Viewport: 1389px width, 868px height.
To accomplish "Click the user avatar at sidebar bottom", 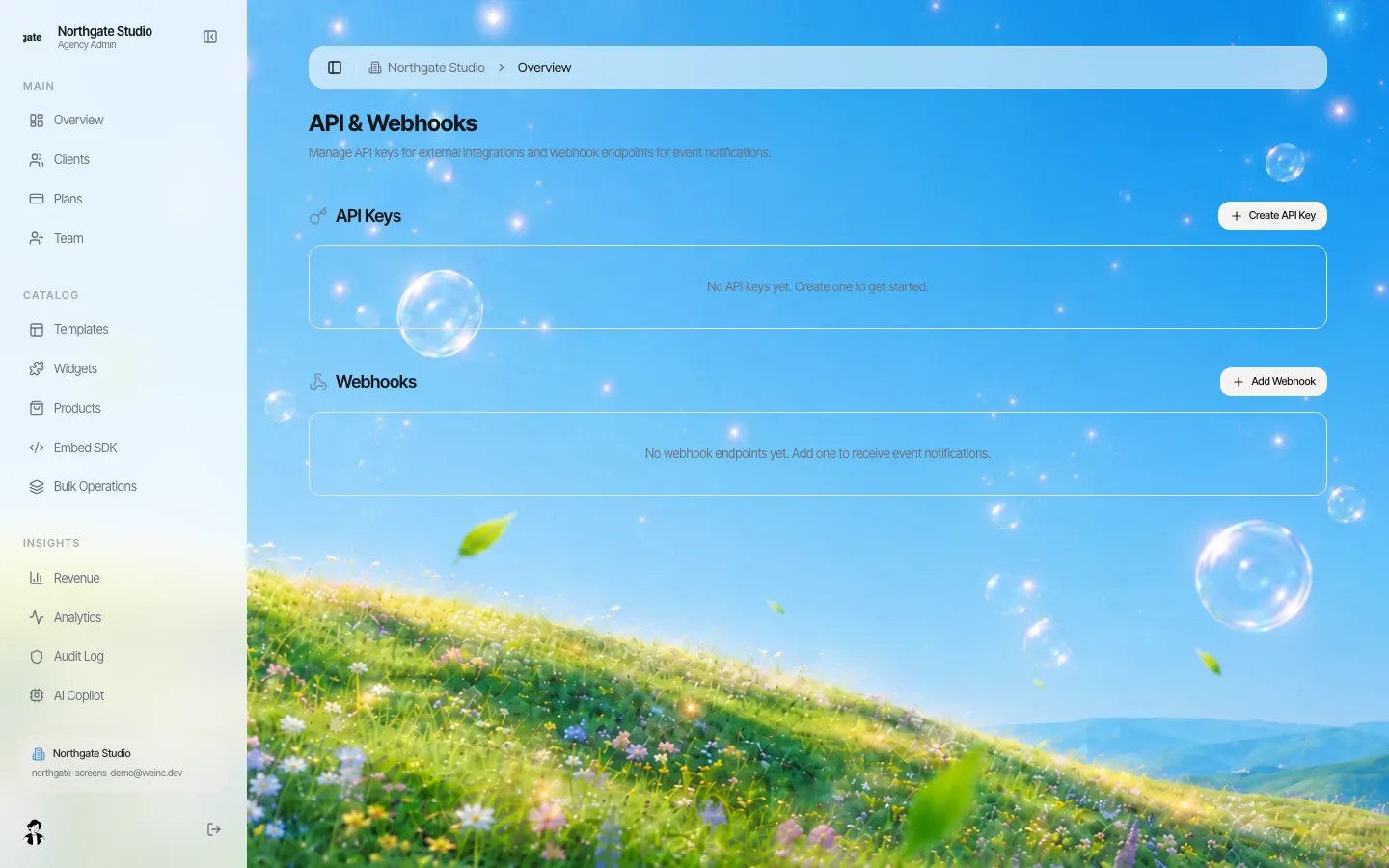I will (x=35, y=831).
